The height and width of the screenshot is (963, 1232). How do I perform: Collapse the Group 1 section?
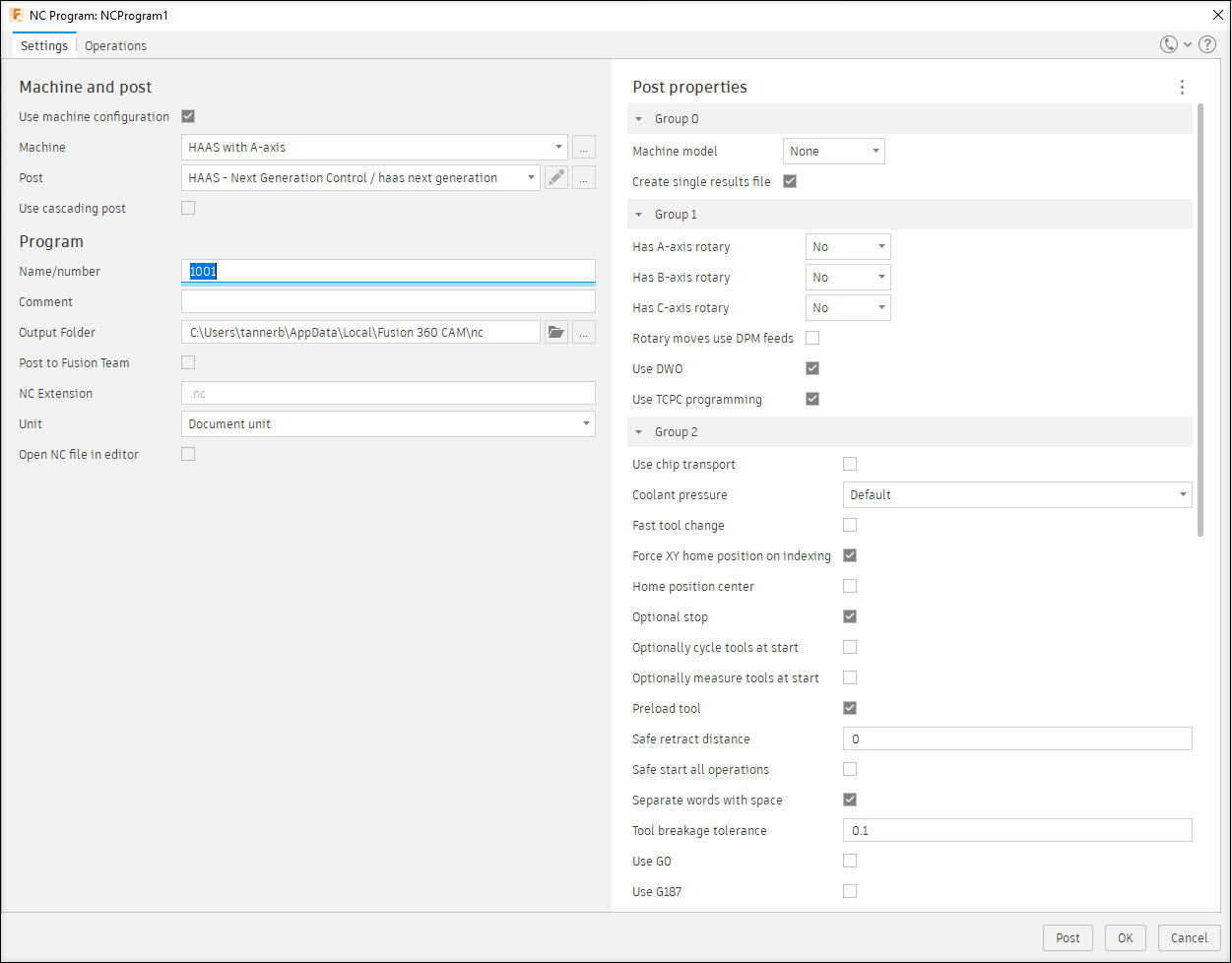pyautogui.click(x=639, y=215)
